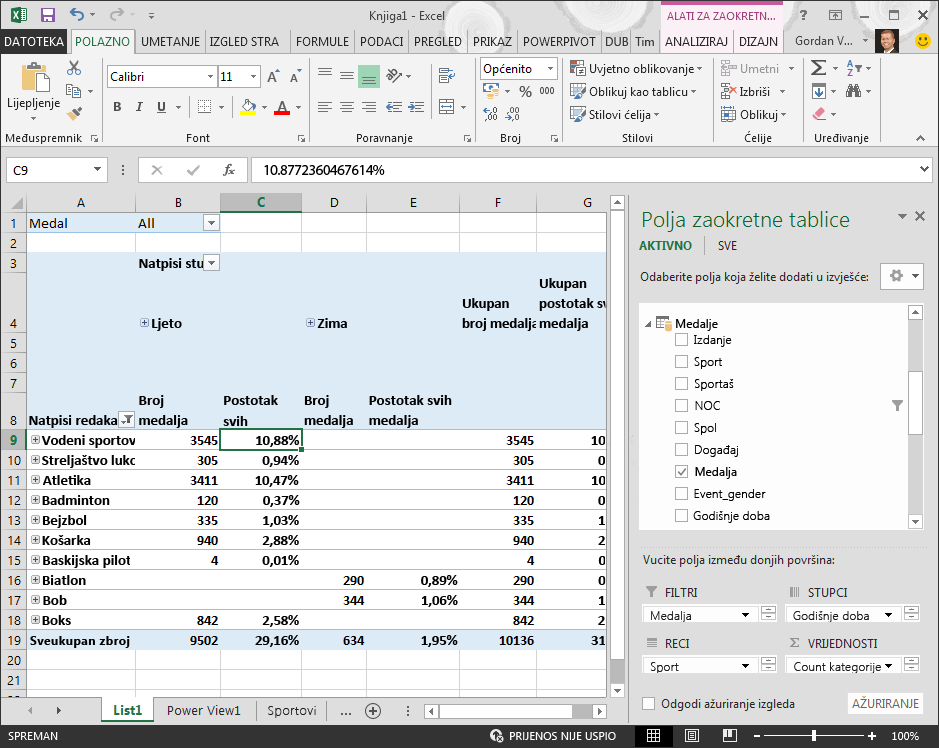
Task: Switch to Page Layout view icon
Action: point(692,735)
